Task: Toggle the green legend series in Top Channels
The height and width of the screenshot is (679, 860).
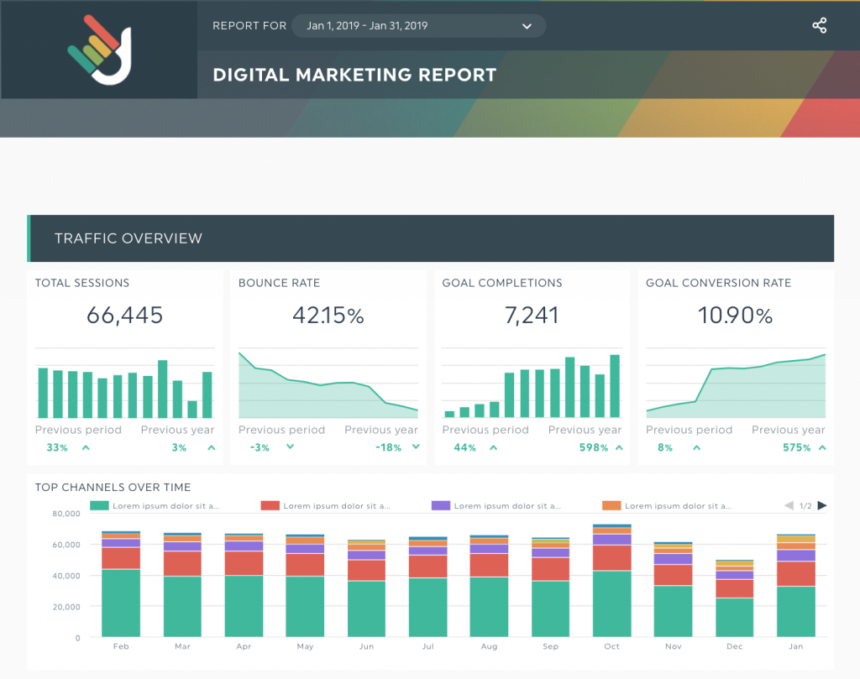Action: 154,506
